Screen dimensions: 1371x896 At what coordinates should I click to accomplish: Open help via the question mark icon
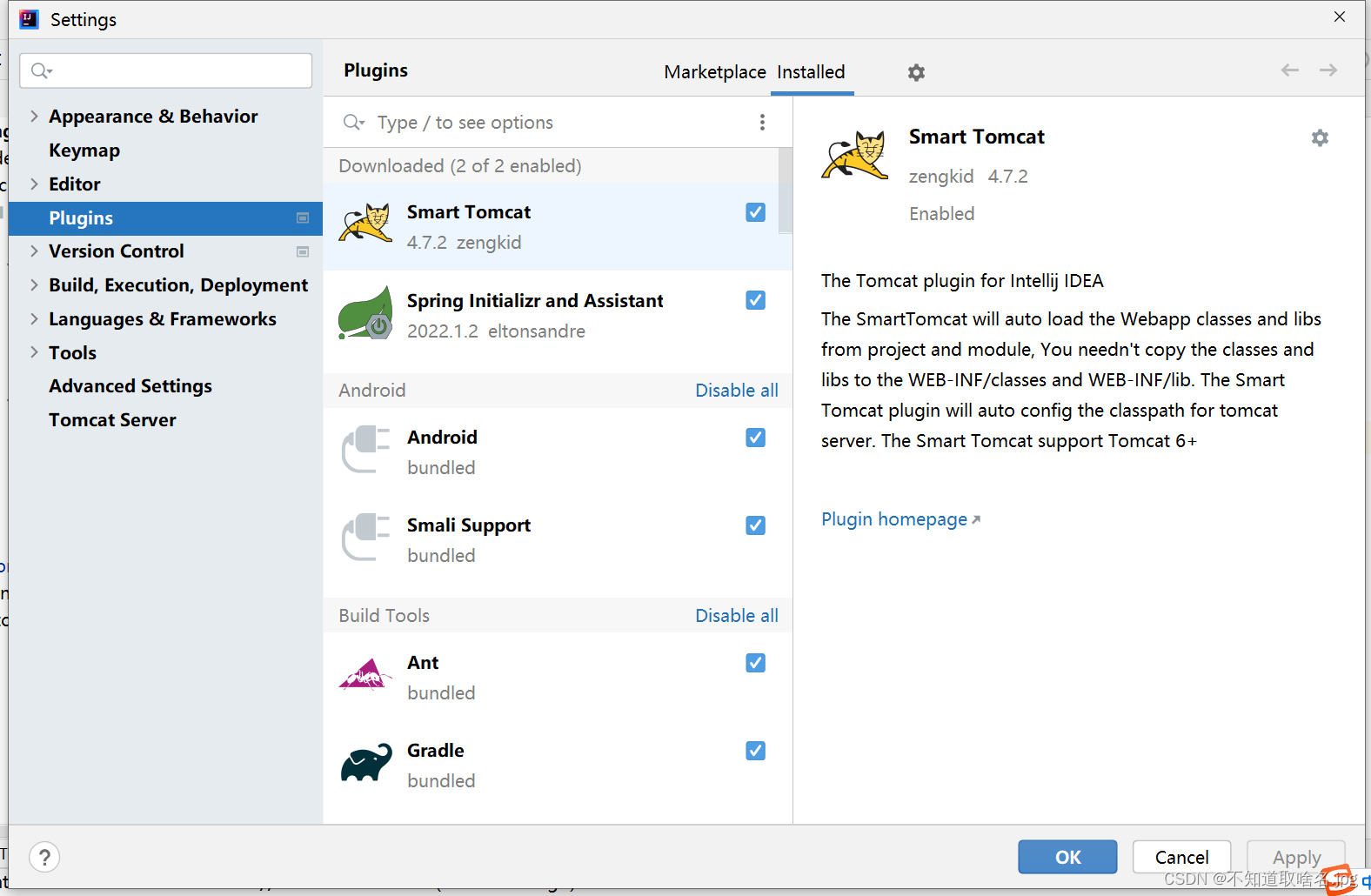coord(44,857)
